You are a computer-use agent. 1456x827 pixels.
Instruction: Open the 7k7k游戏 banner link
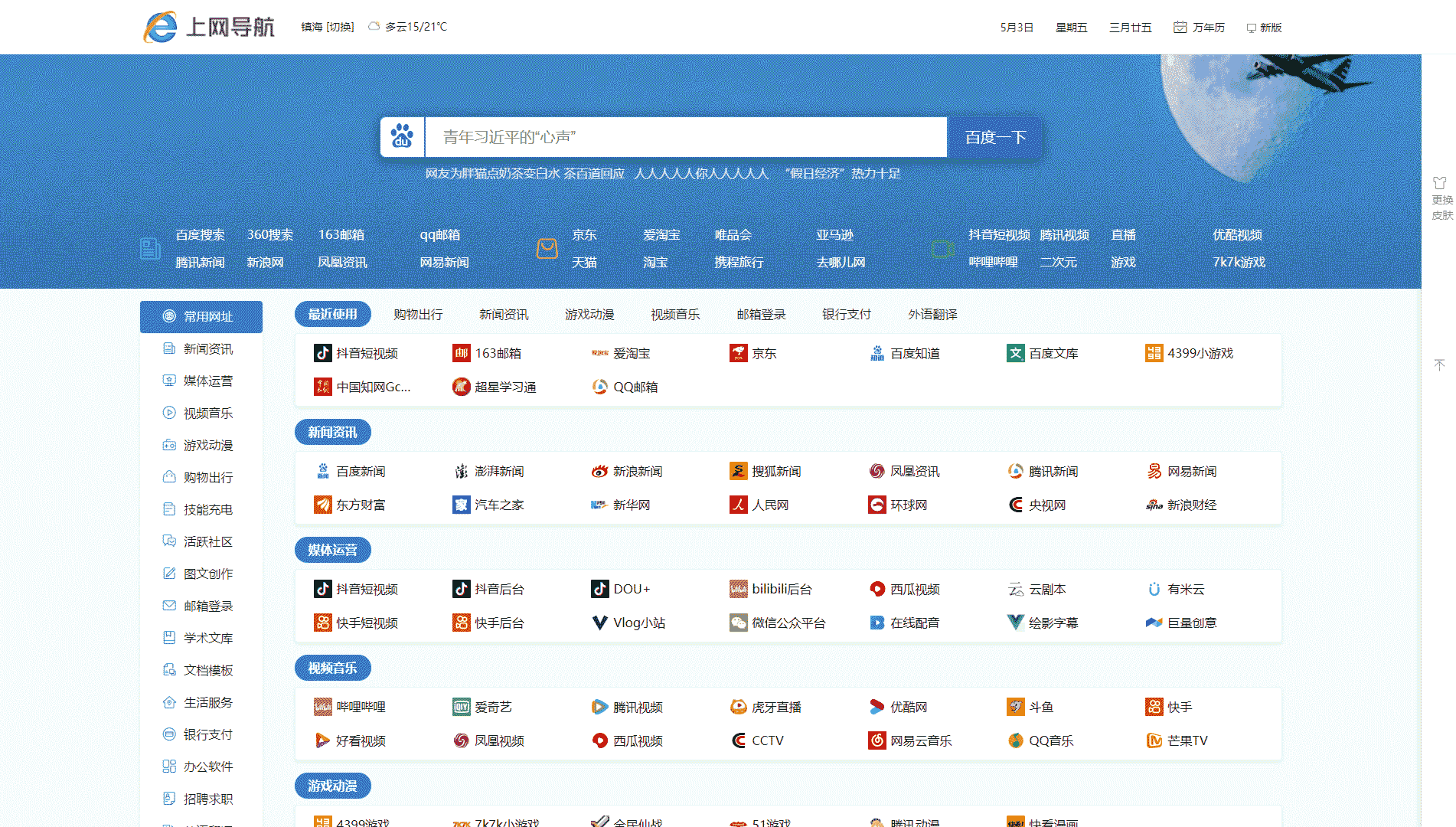tap(1239, 262)
